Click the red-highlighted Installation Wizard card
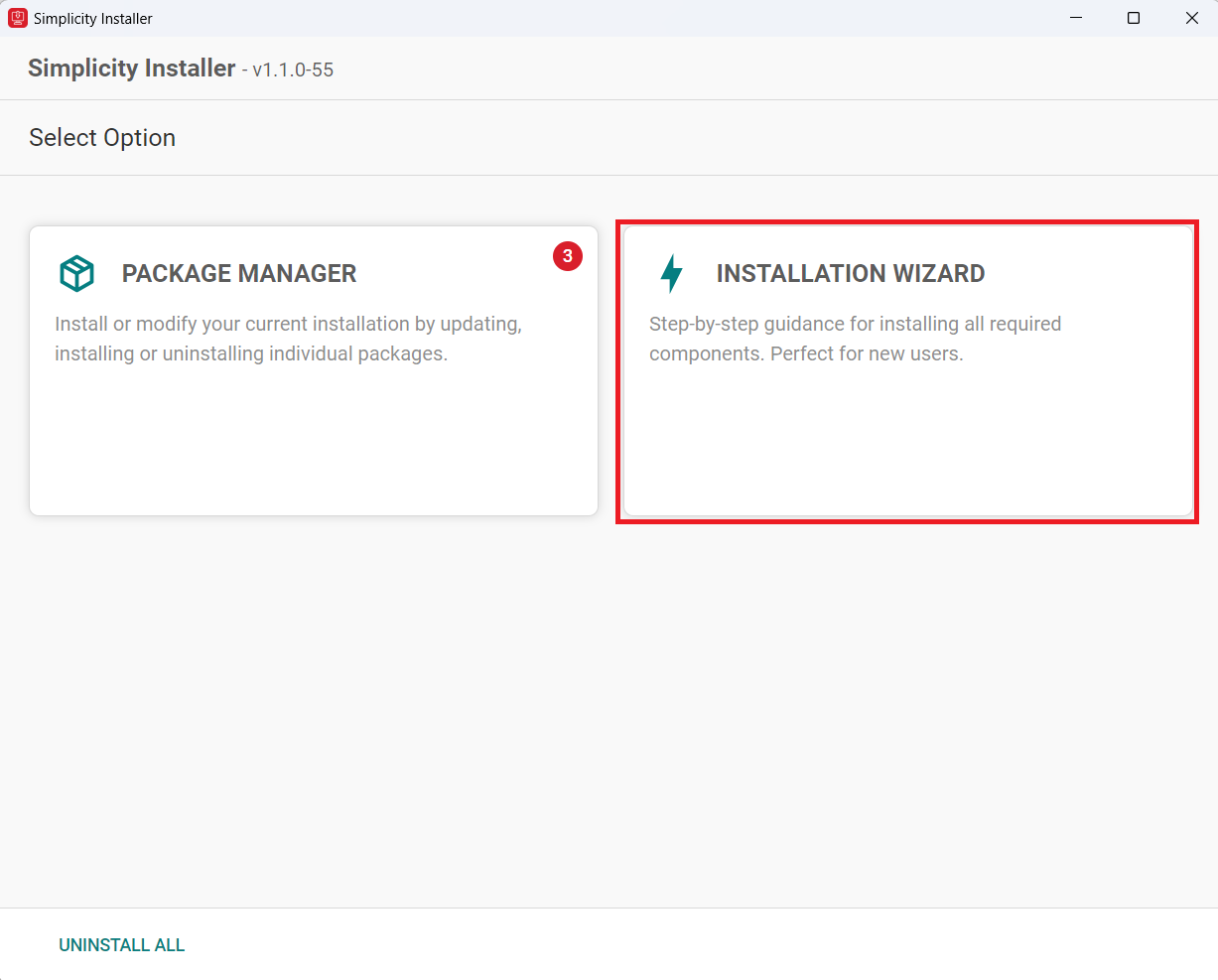Screen dimensions: 1218x980 (906, 370)
